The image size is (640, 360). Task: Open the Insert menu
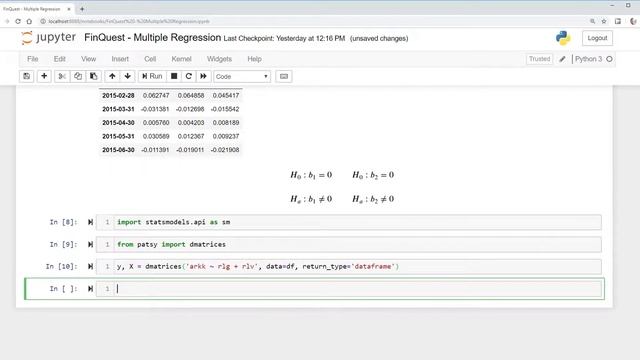coord(120,59)
